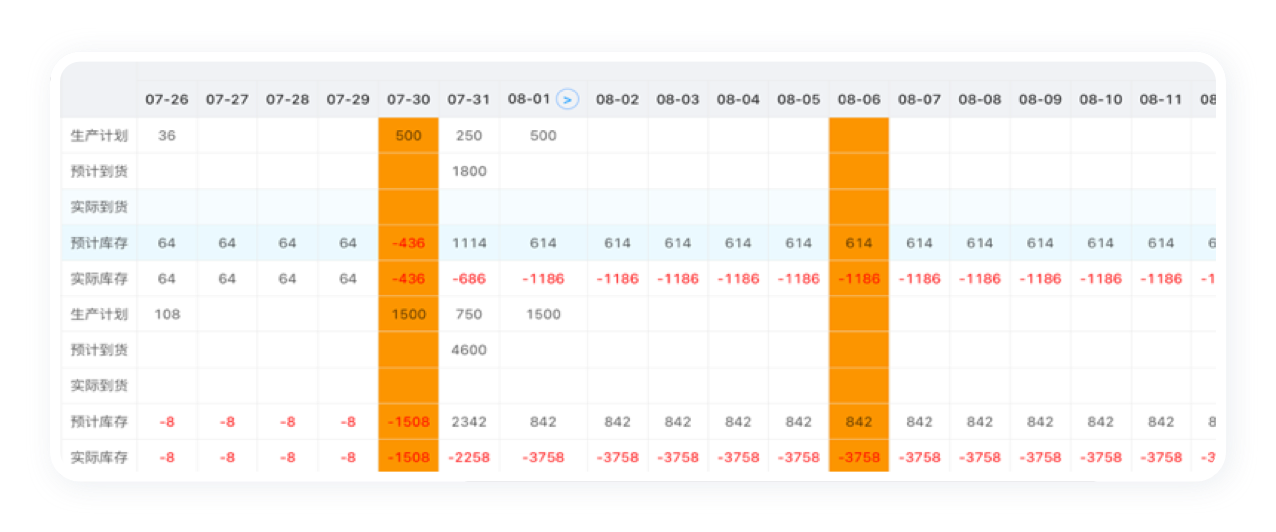This screenshot has width=1276, height=532.
Task: Select the 750 cell under 07-31
Action: tap(469, 314)
